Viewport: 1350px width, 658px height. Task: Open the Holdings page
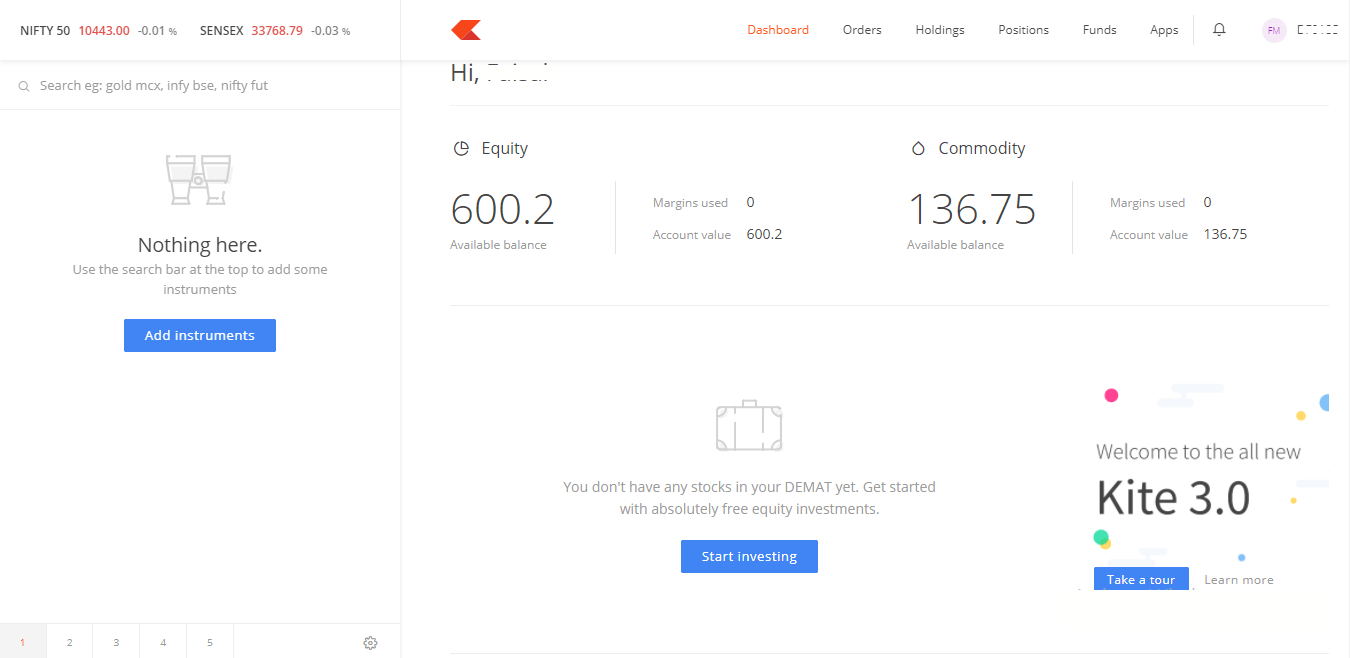940,30
